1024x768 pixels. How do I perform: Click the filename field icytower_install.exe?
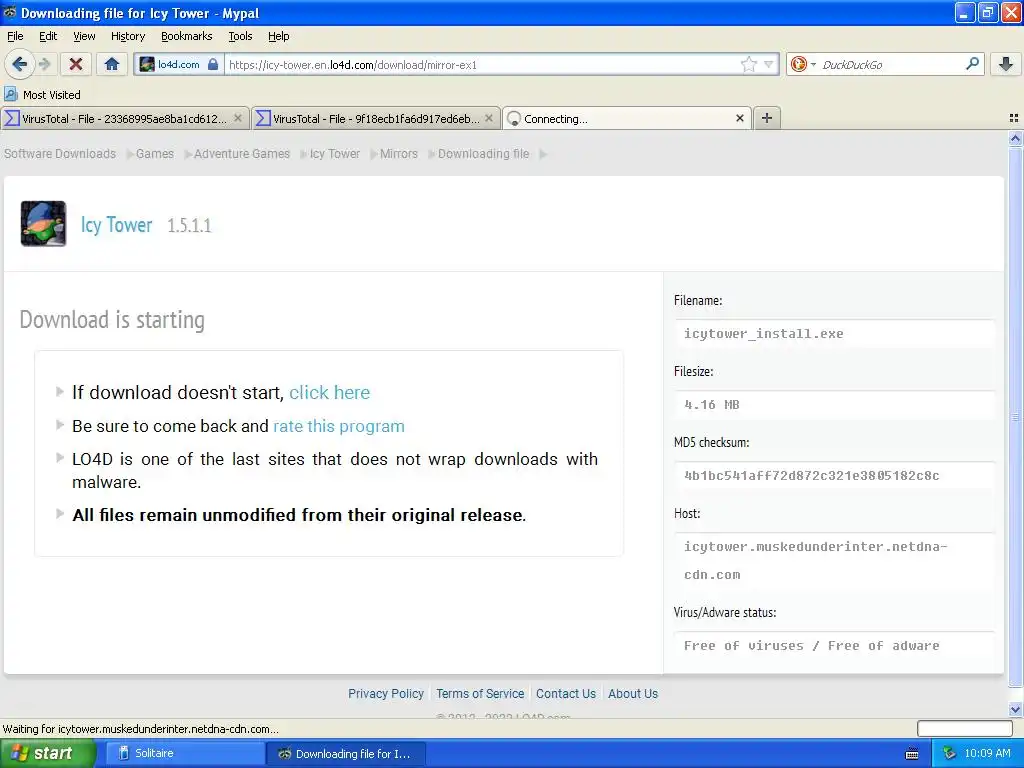[x=835, y=334]
